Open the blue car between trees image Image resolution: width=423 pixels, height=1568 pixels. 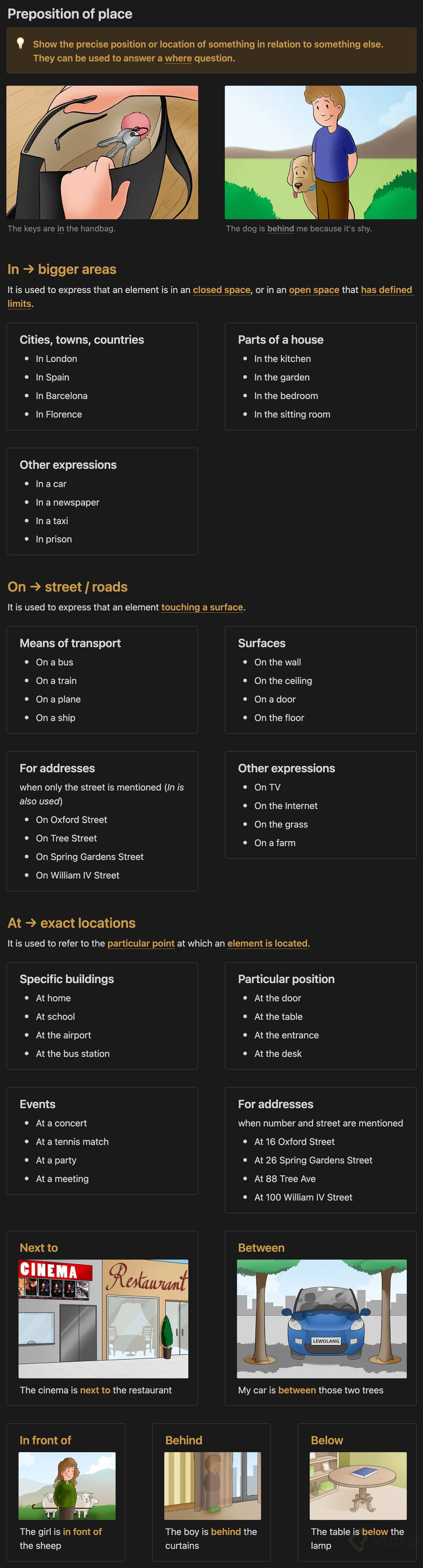[321, 1318]
